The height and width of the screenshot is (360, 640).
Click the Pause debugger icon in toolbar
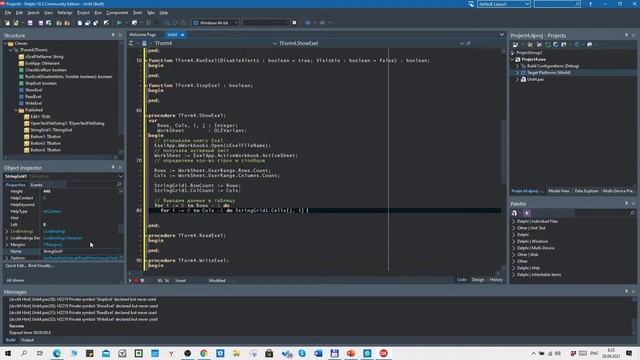coord(148,23)
